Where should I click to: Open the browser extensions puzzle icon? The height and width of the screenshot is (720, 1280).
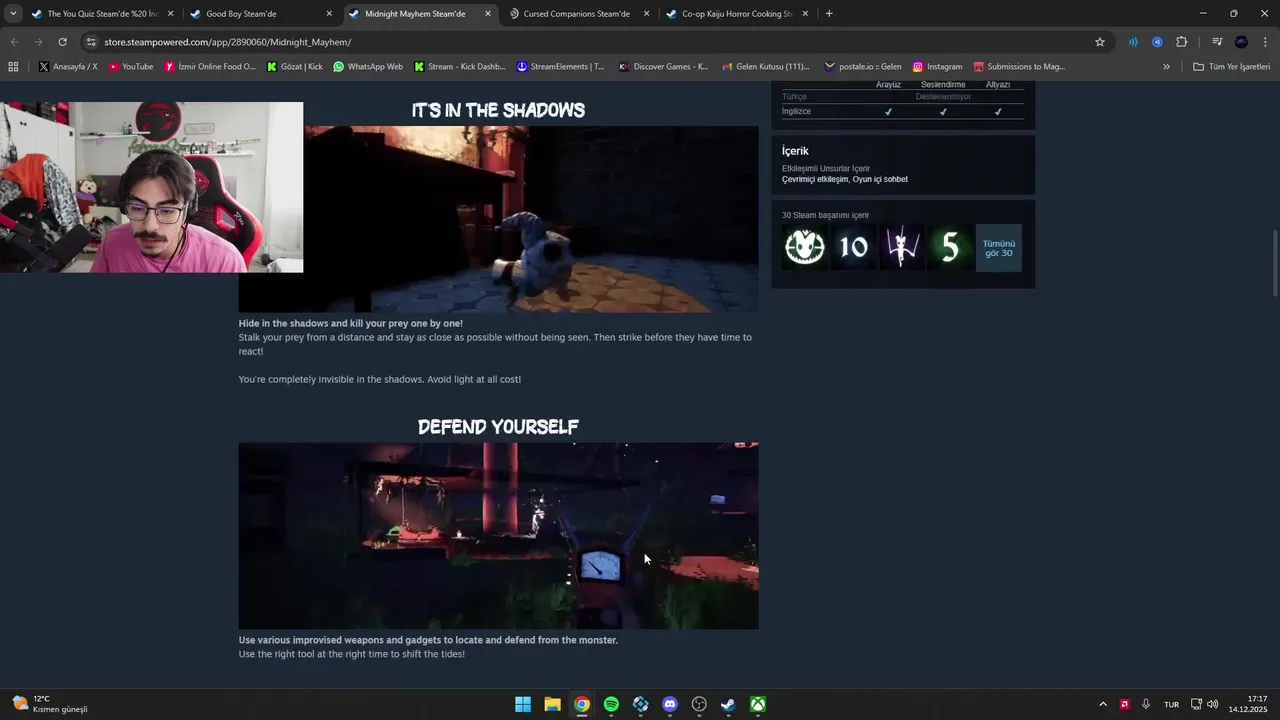tap(1182, 42)
